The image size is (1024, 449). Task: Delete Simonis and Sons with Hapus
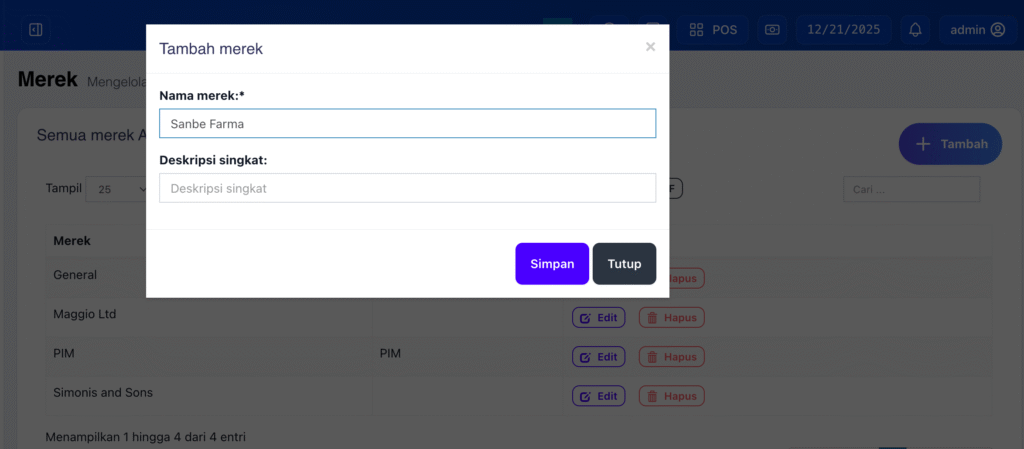click(x=672, y=396)
